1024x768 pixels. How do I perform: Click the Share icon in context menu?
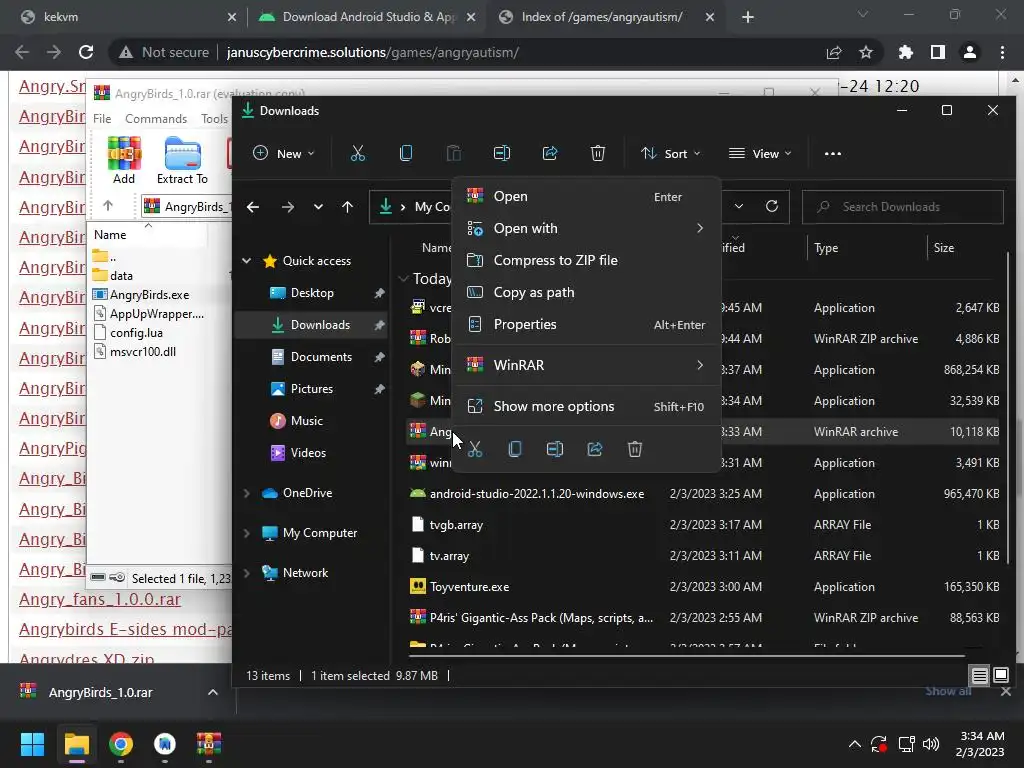pyautogui.click(x=594, y=449)
